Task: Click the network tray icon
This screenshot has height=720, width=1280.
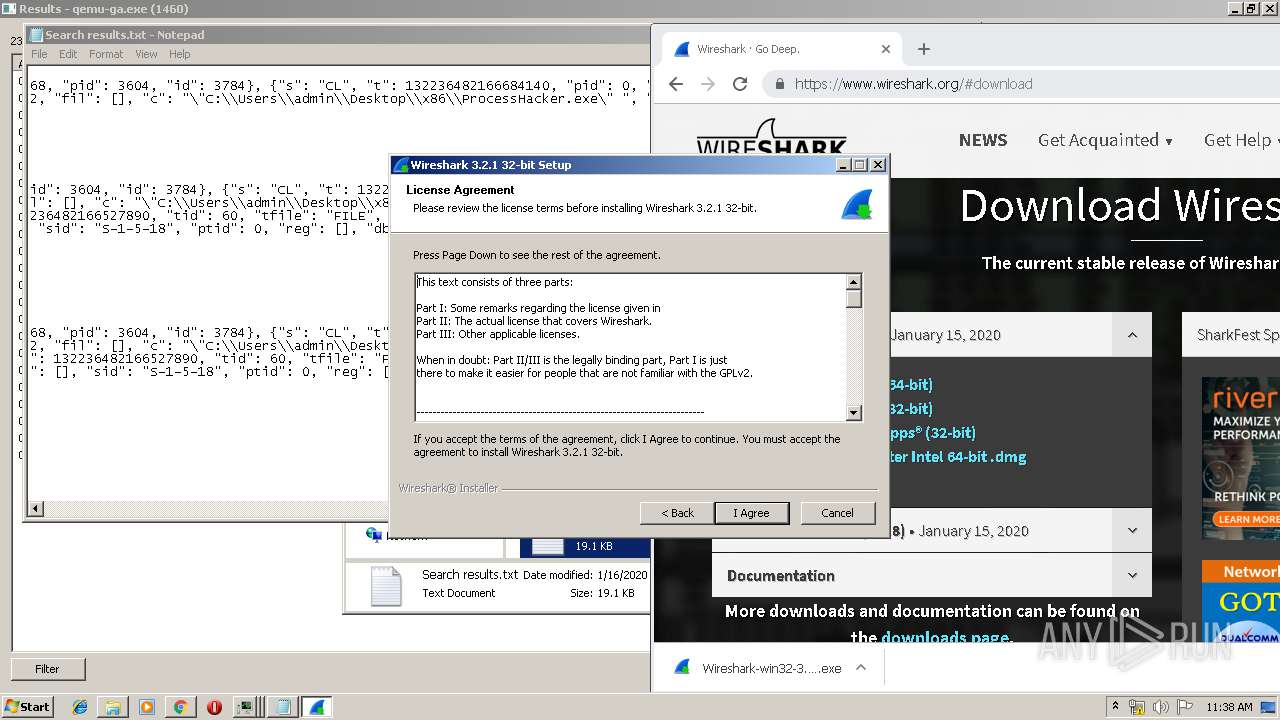Action: pyautogui.click(x=1137, y=707)
